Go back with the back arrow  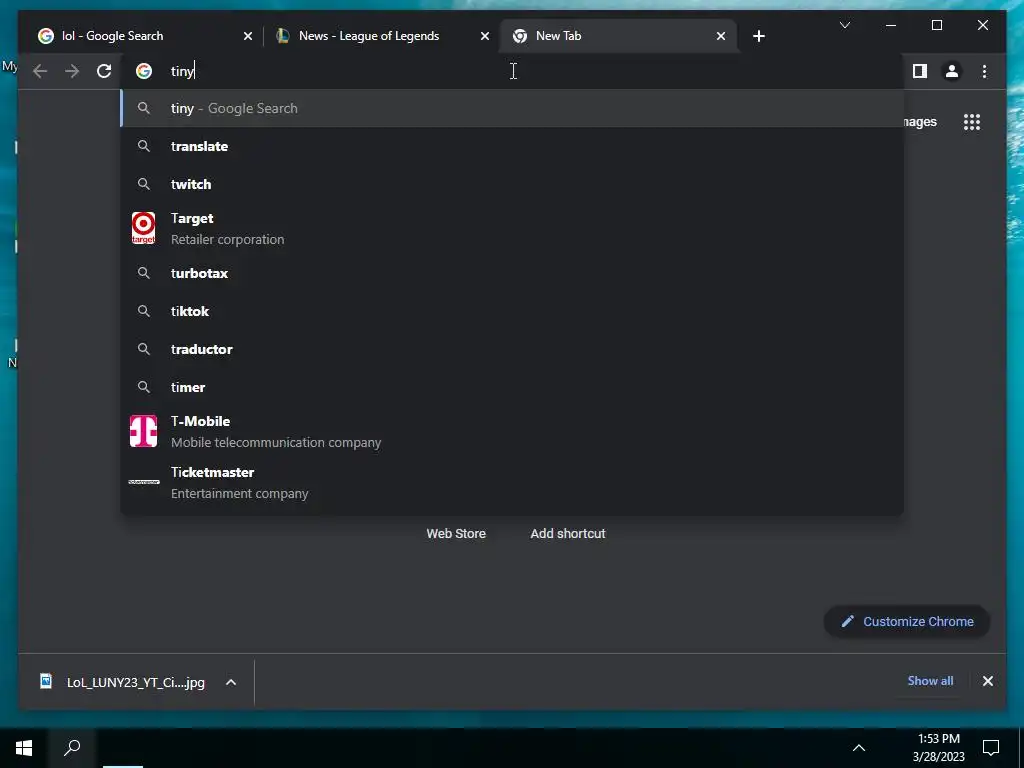[40, 71]
